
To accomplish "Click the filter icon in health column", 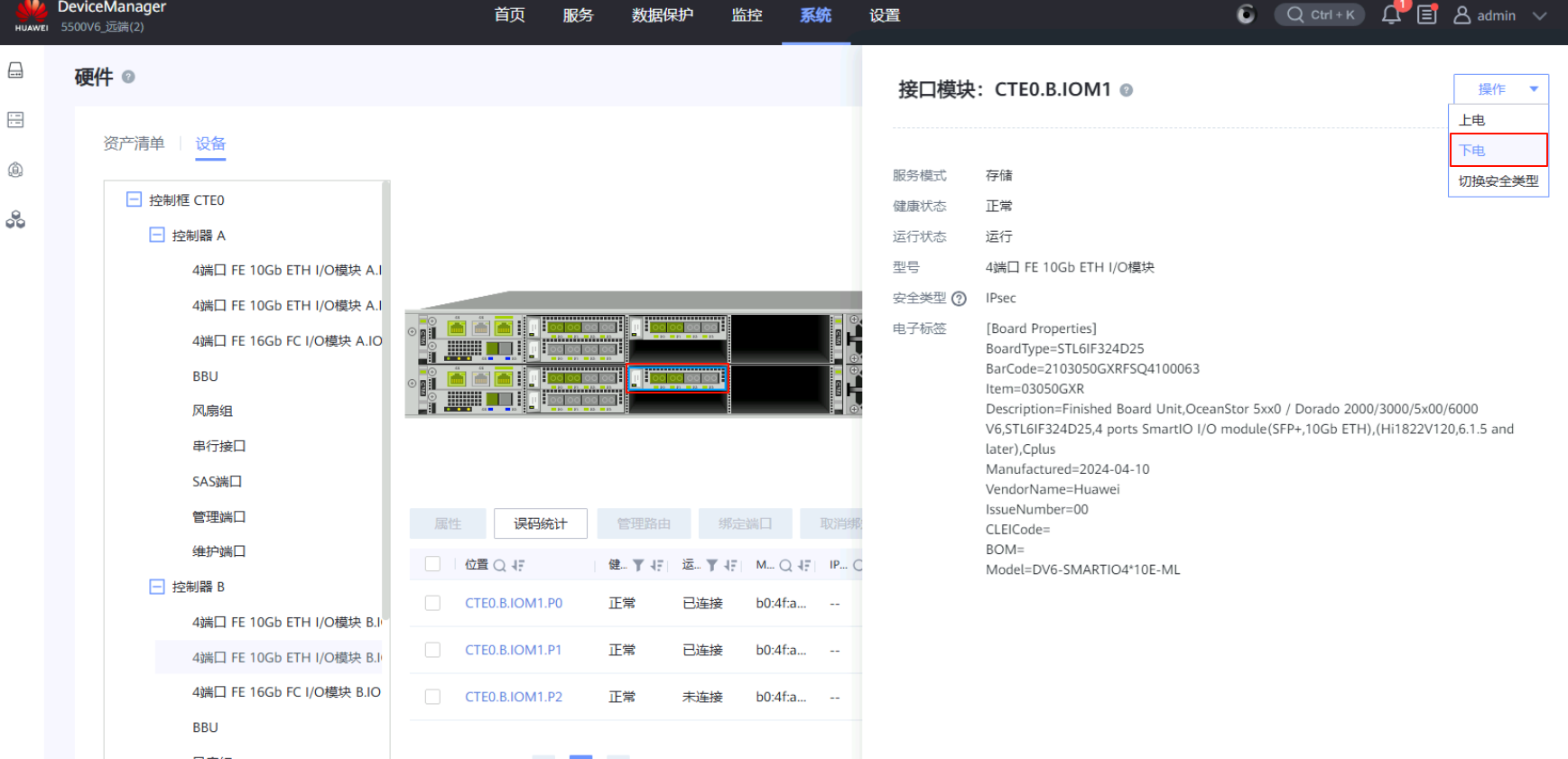I will [638, 566].
